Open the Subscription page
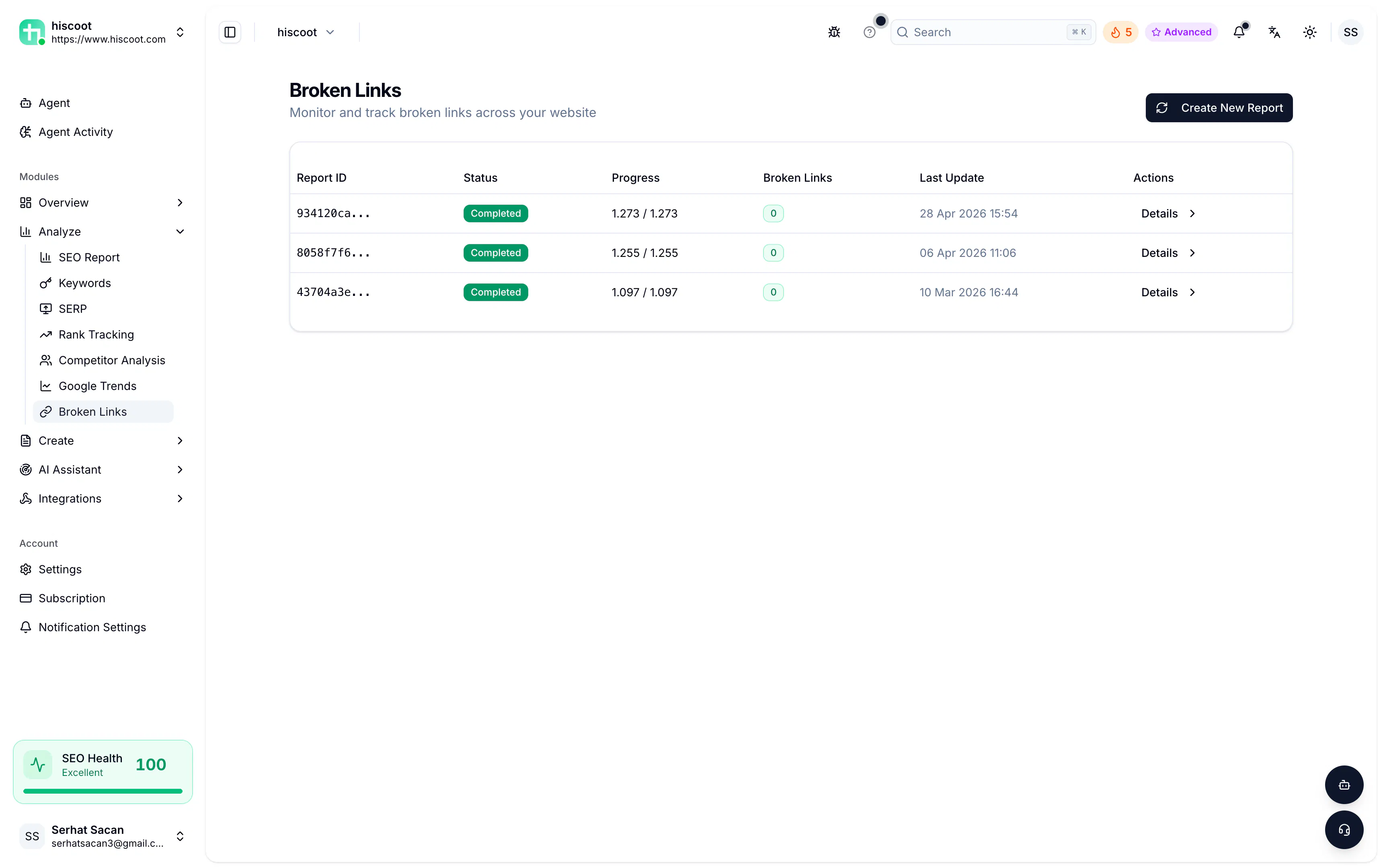 click(x=102, y=598)
